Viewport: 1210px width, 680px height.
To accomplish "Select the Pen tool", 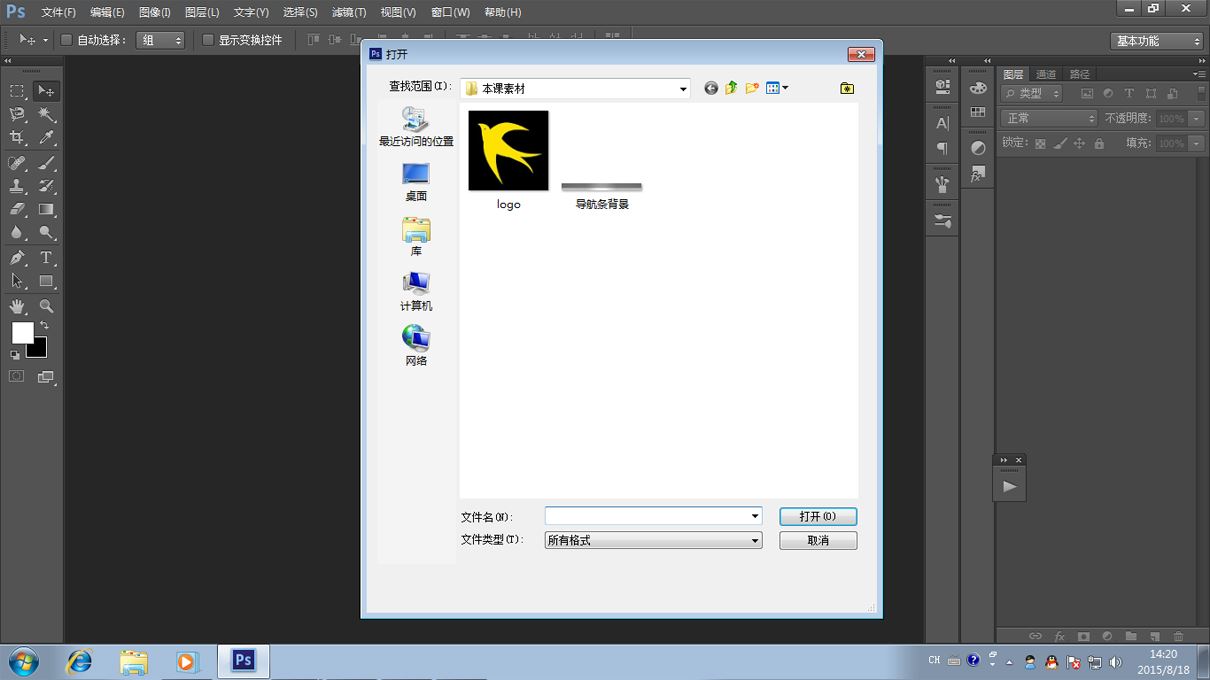I will (x=17, y=258).
